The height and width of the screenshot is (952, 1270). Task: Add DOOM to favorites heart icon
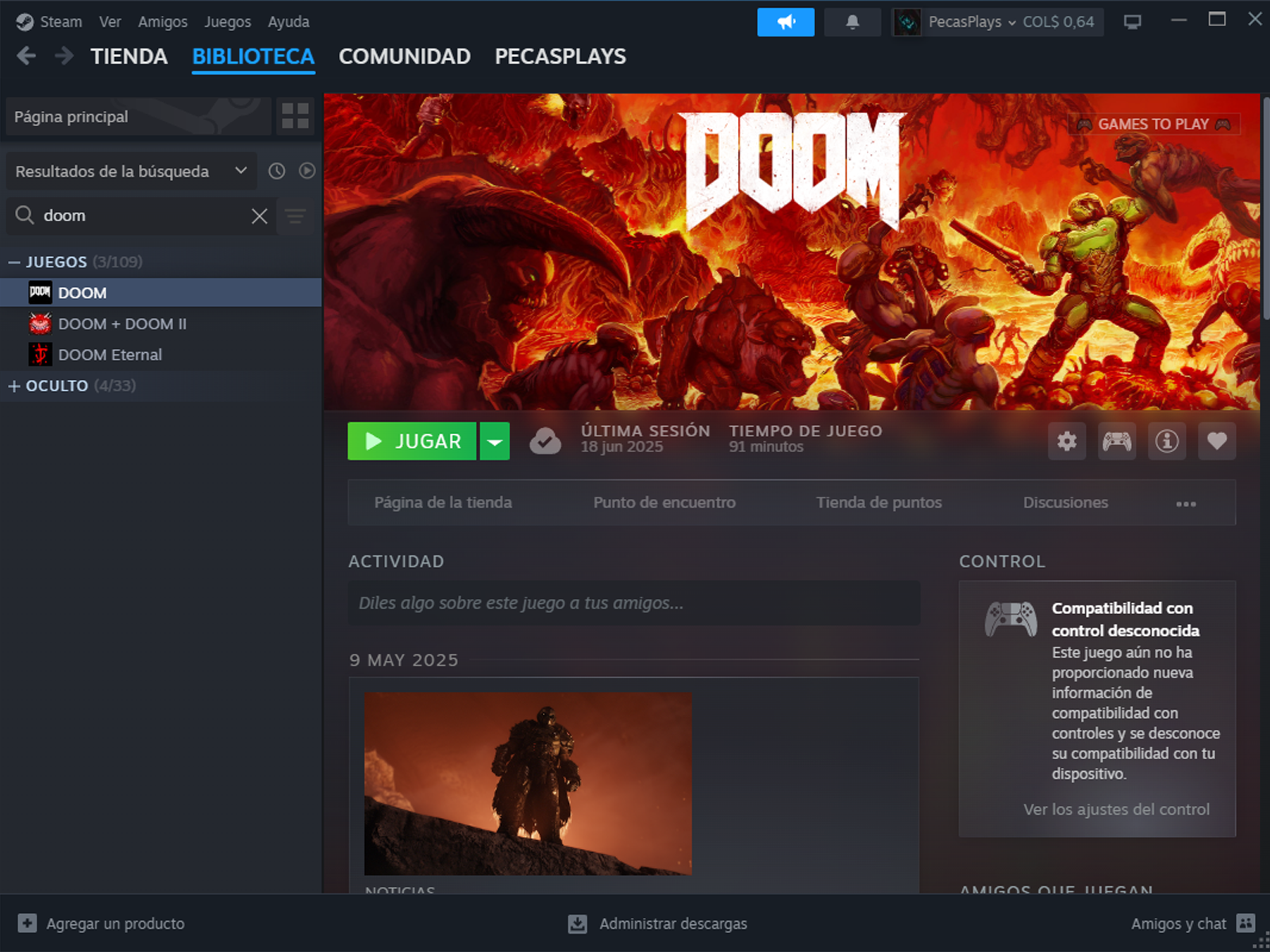tap(1217, 441)
